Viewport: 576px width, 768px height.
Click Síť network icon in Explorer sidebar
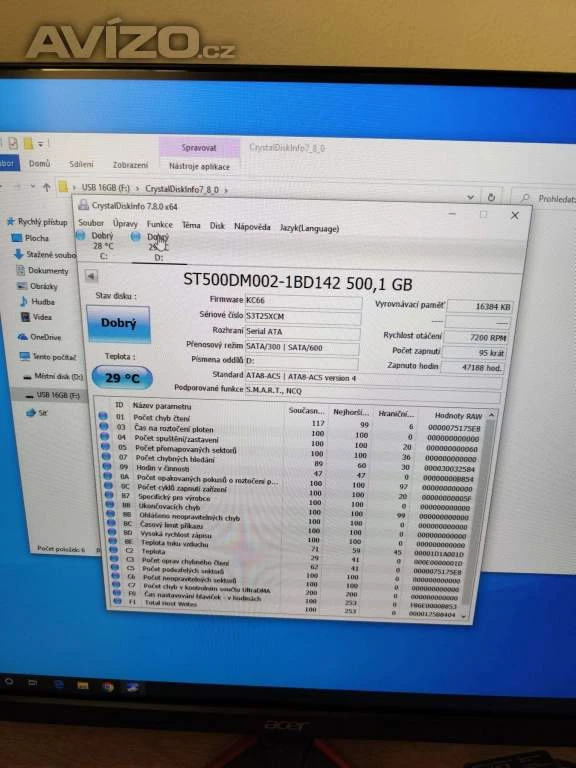pyautogui.click(x=31, y=412)
